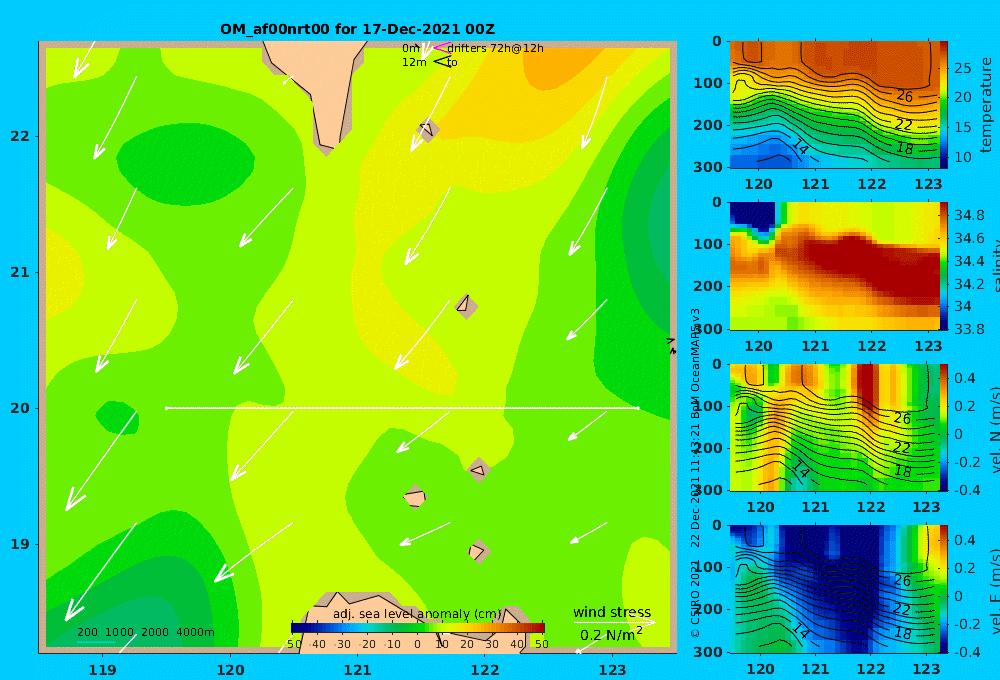Click the "34.4" salinity colorbar tick
Image resolution: width=1000 pixels, height=680 pixels.
969,261
